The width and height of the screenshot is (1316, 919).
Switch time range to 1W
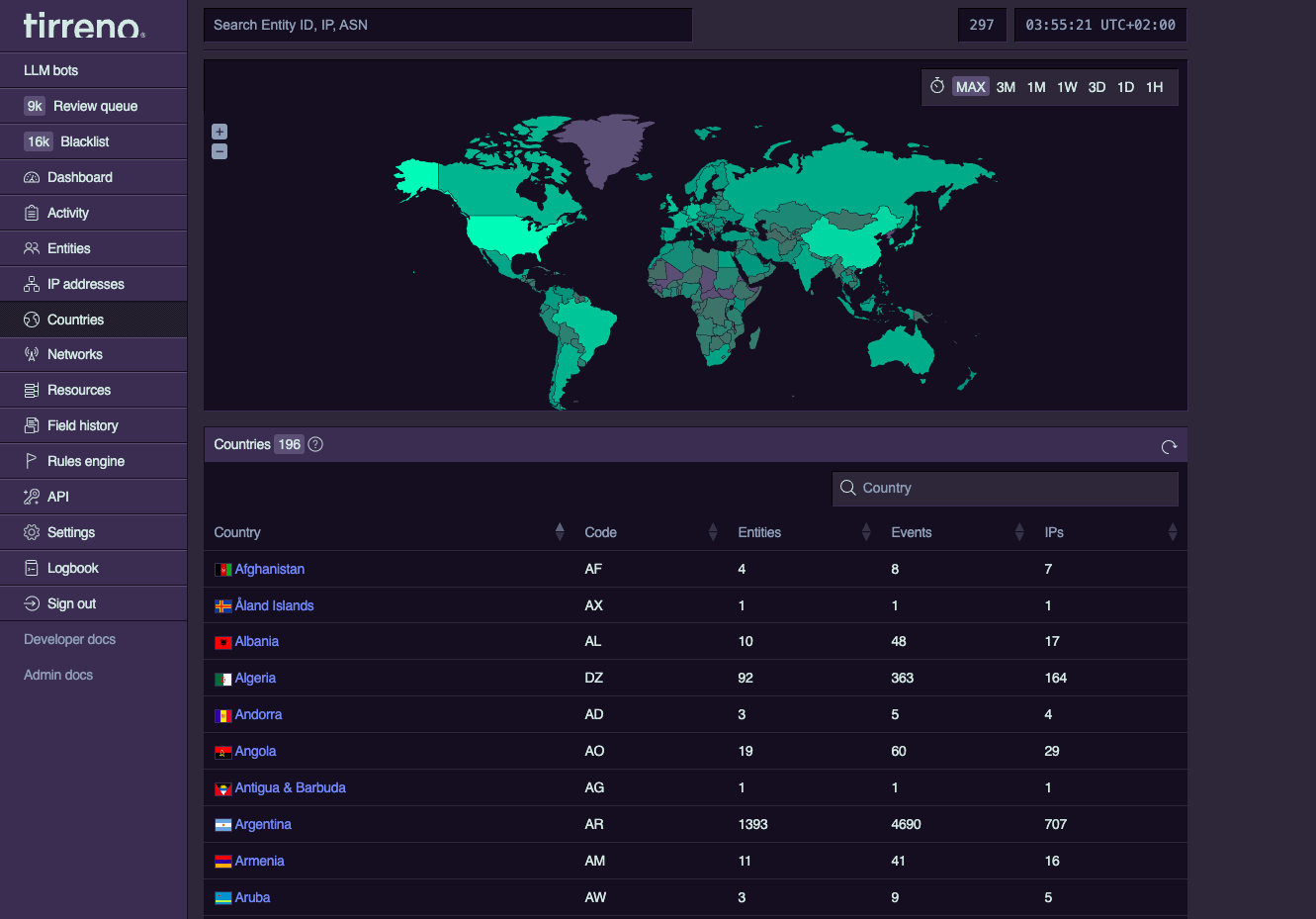coord(1067,87)
